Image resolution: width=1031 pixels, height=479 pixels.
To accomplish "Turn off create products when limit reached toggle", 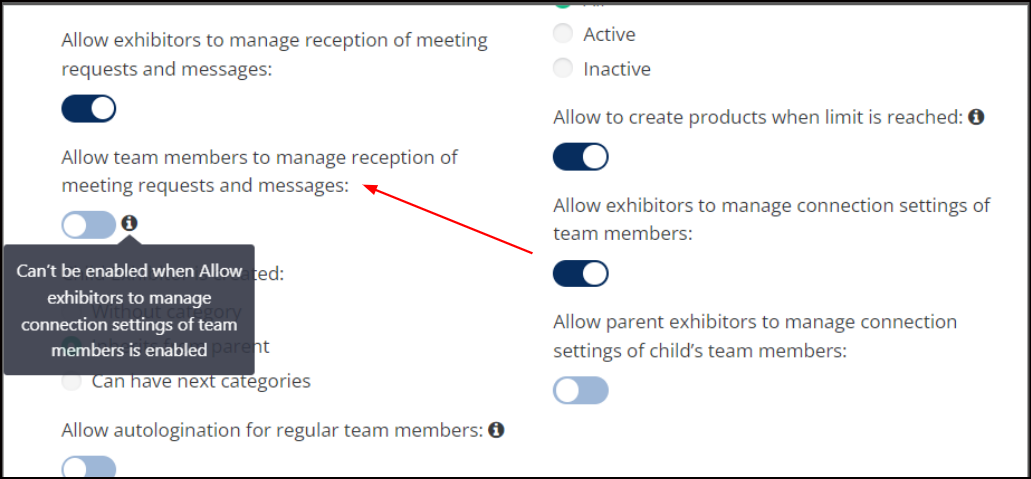I will [x=581, y=157].
